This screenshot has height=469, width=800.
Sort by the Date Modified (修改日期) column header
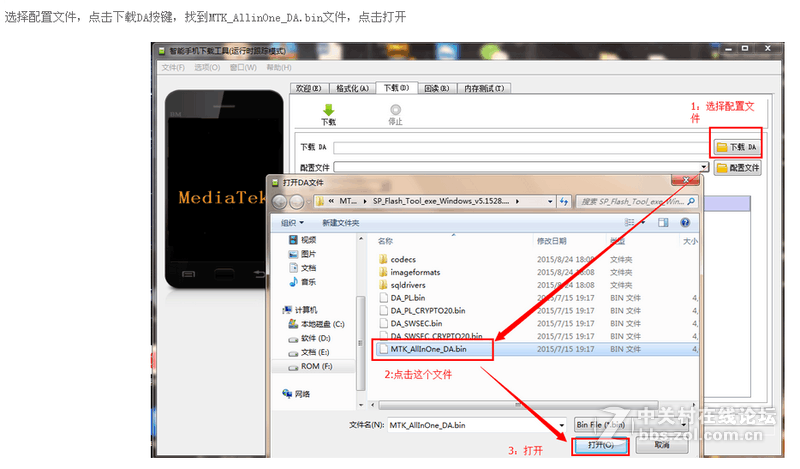point(552,241)
